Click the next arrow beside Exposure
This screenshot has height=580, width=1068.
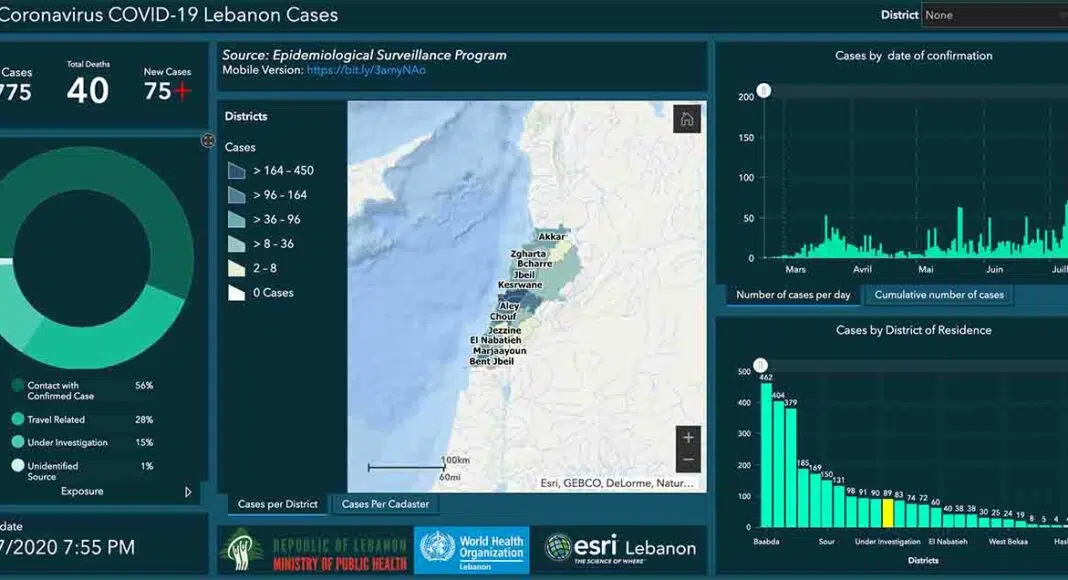[x=188, y=492]
